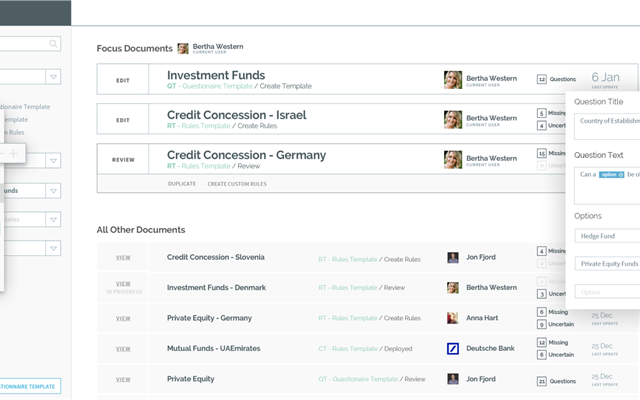Screen dimensions: 640x400
Task: Click the sidebar search input field
Action: (30, 44)
